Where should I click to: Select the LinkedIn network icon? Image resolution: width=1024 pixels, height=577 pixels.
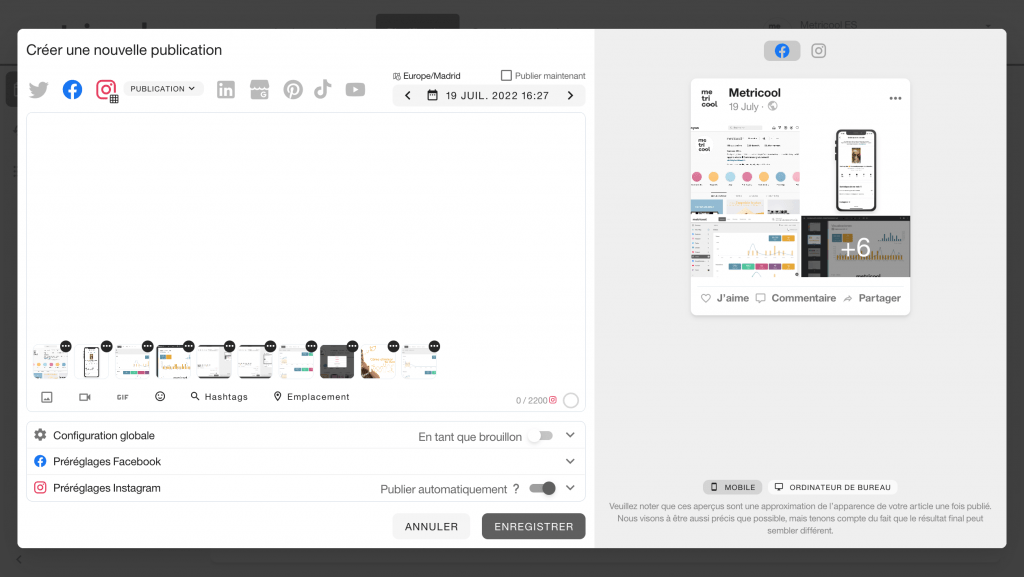click(x=226, y=89)
